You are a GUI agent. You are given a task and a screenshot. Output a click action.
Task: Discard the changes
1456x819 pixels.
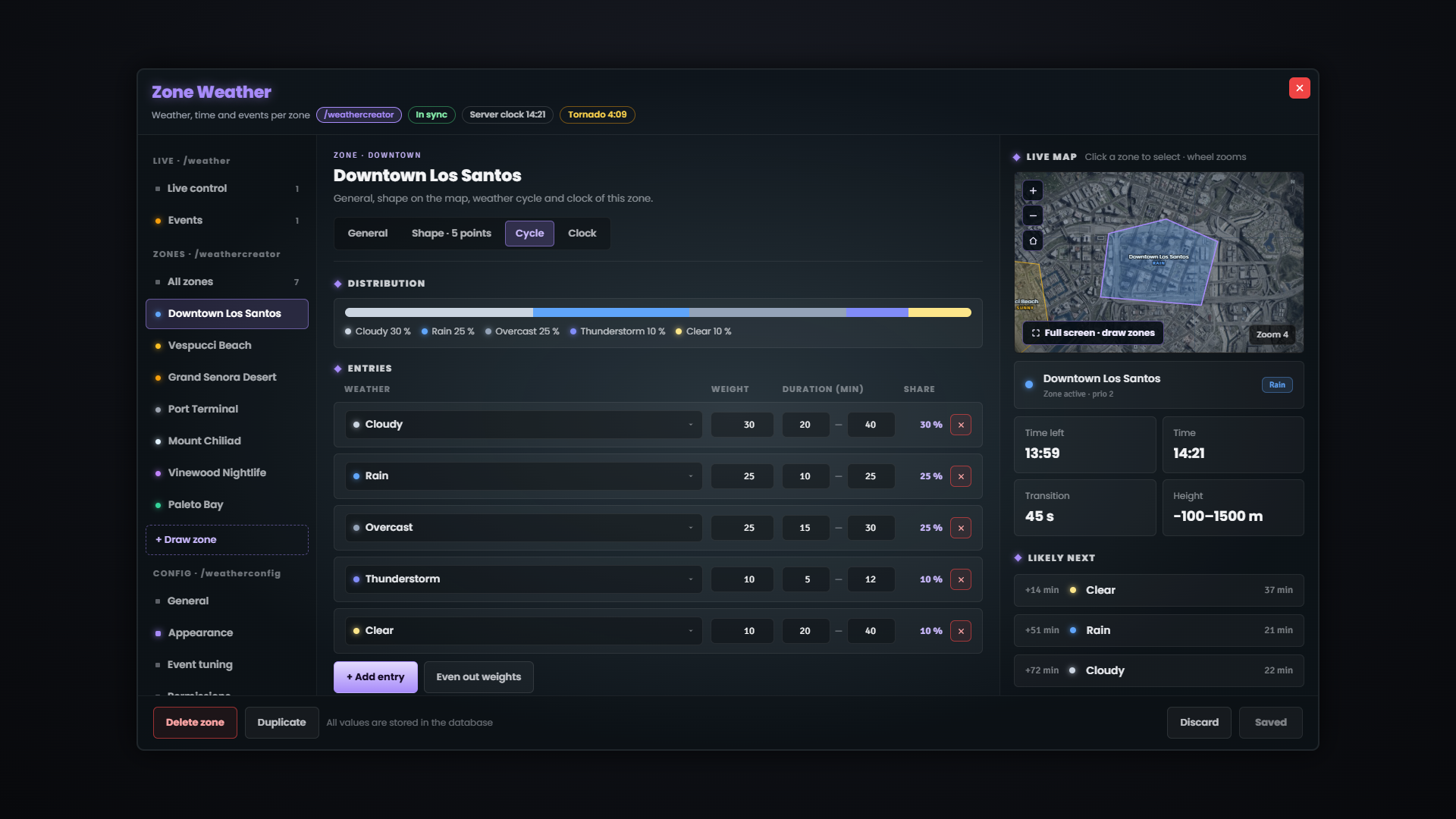pyautogui.click(x=1199, y=723)
